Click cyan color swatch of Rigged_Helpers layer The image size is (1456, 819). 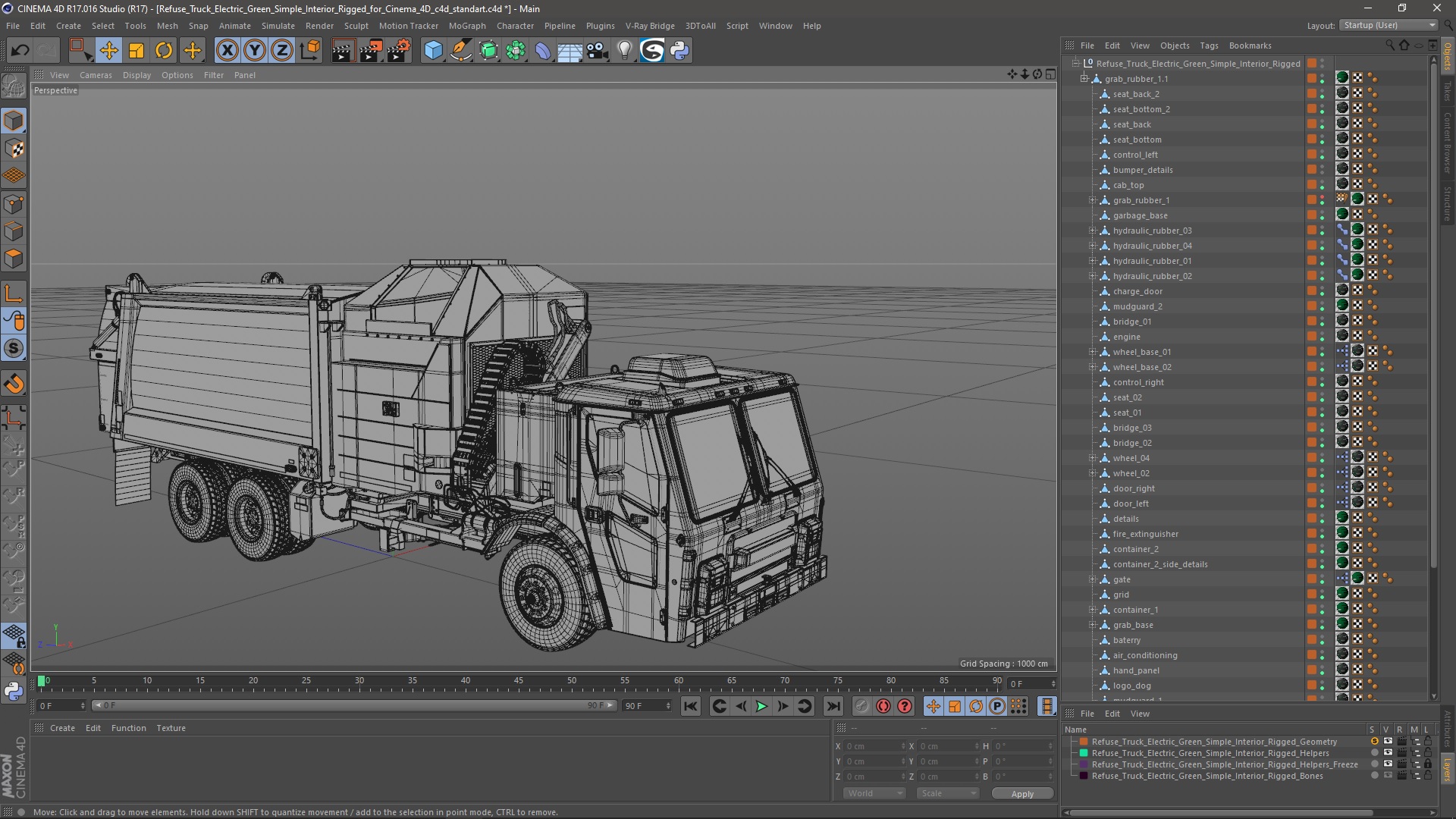[x=1084, y=753]
